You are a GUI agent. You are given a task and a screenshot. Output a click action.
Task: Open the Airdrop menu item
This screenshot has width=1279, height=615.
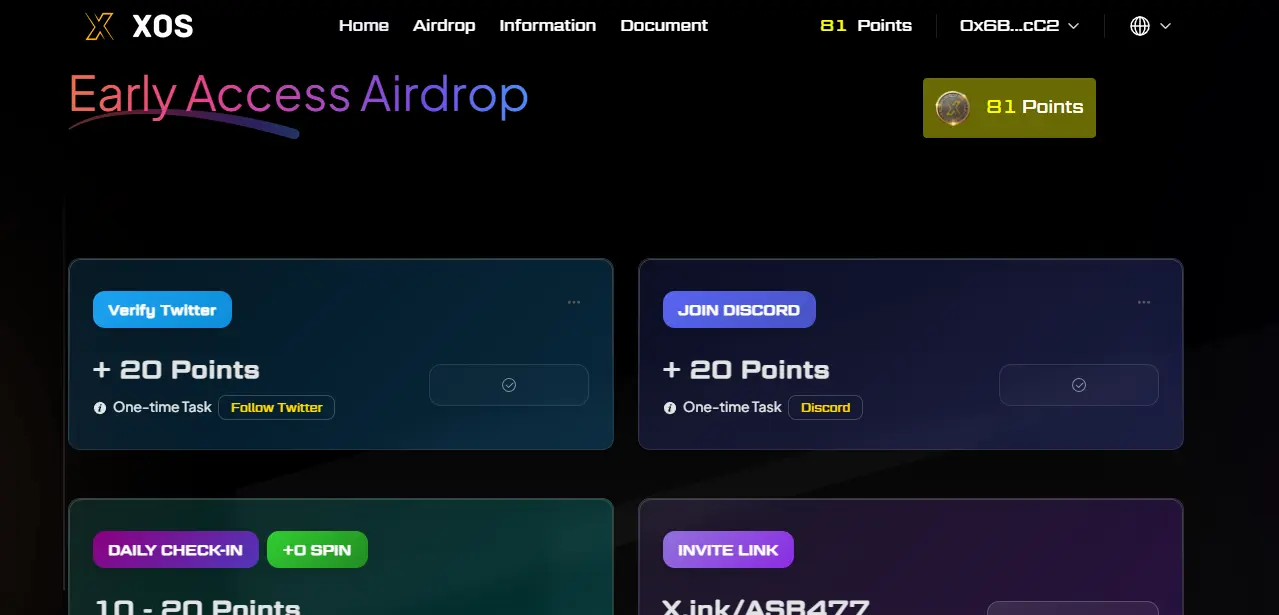[x=444, y=26]
